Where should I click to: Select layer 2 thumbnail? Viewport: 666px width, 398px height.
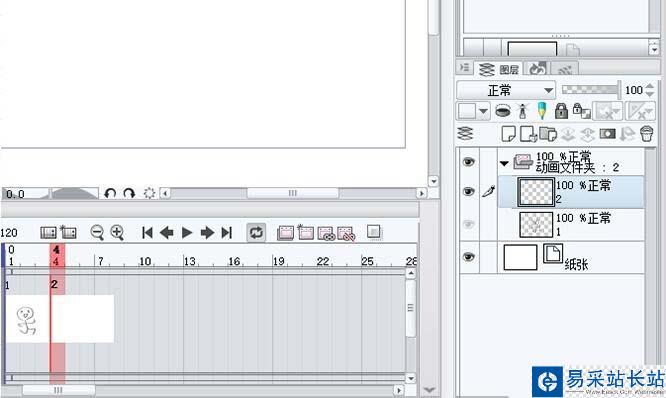(536, 192)
